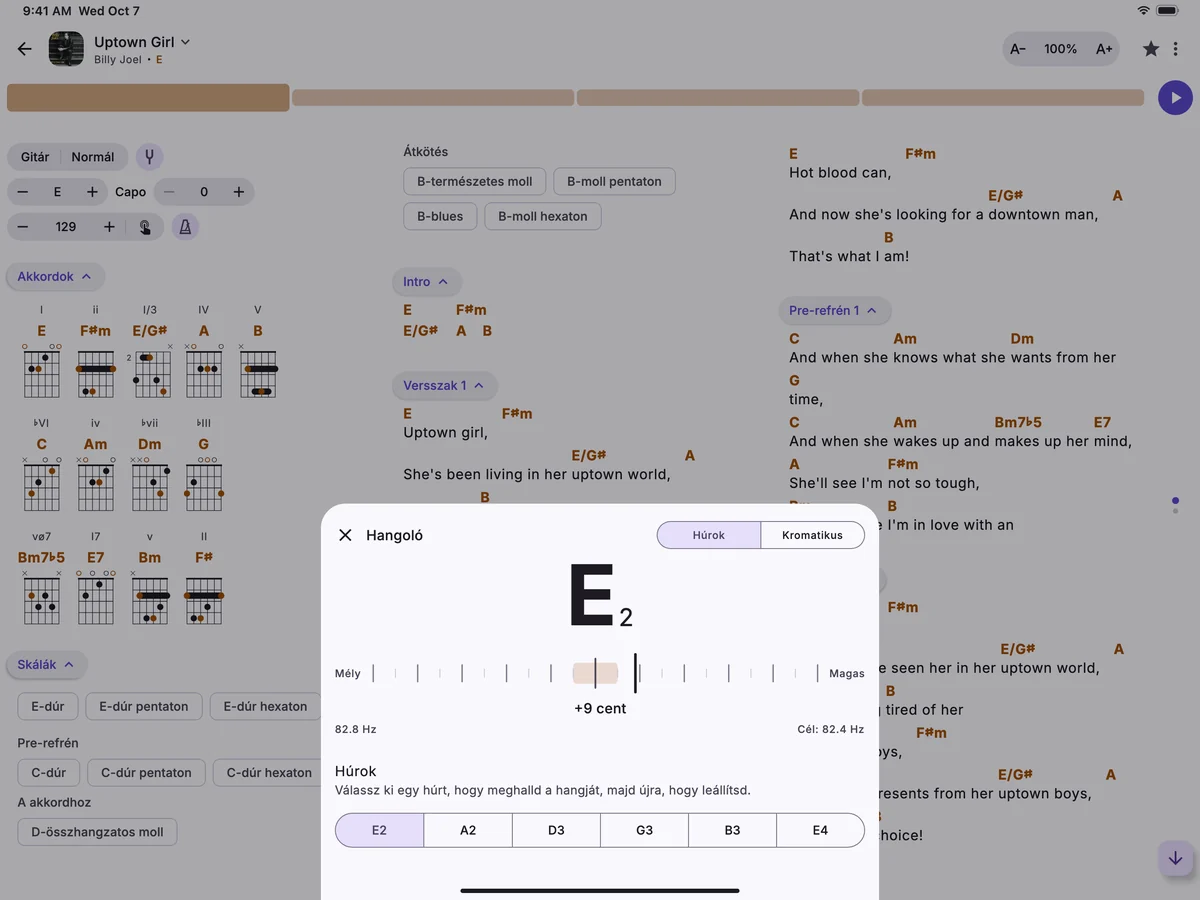Start playback with the purple play button
The height and width of the screenshot is (900, 1200).
(1175, 98)
